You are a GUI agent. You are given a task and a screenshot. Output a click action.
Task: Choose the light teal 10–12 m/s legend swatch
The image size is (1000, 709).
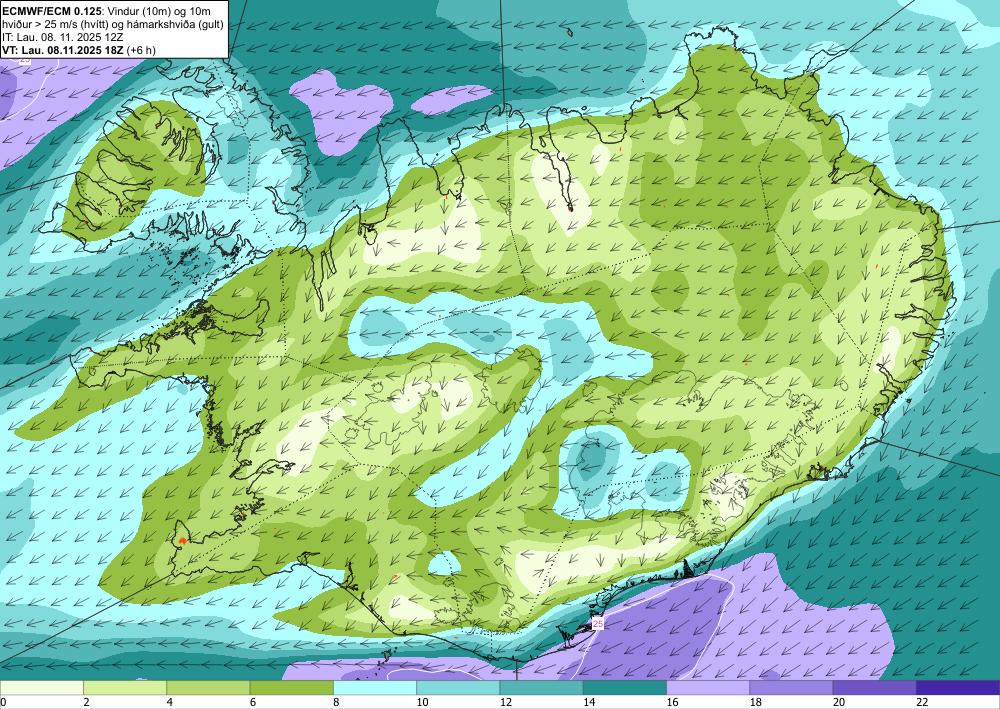pos(458,688)
